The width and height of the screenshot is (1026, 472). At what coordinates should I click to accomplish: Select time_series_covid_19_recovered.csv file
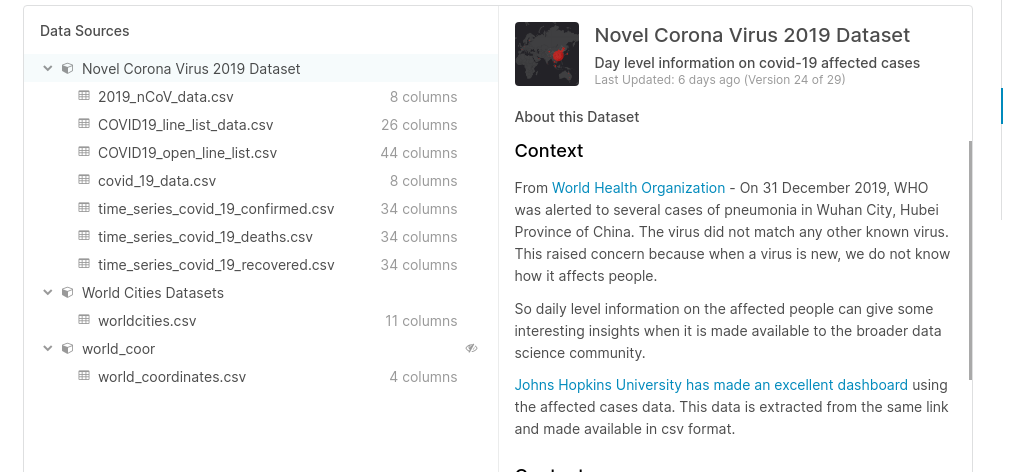216,265
